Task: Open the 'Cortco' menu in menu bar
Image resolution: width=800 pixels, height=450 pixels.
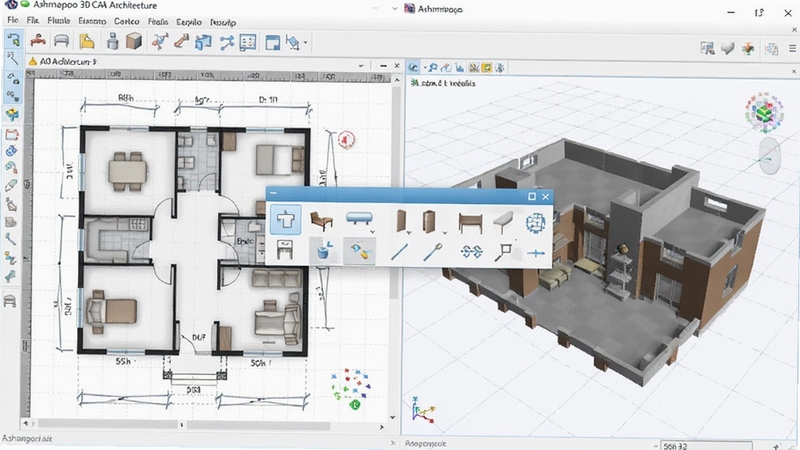Action: pyautogui.click(x=127, y=21)
